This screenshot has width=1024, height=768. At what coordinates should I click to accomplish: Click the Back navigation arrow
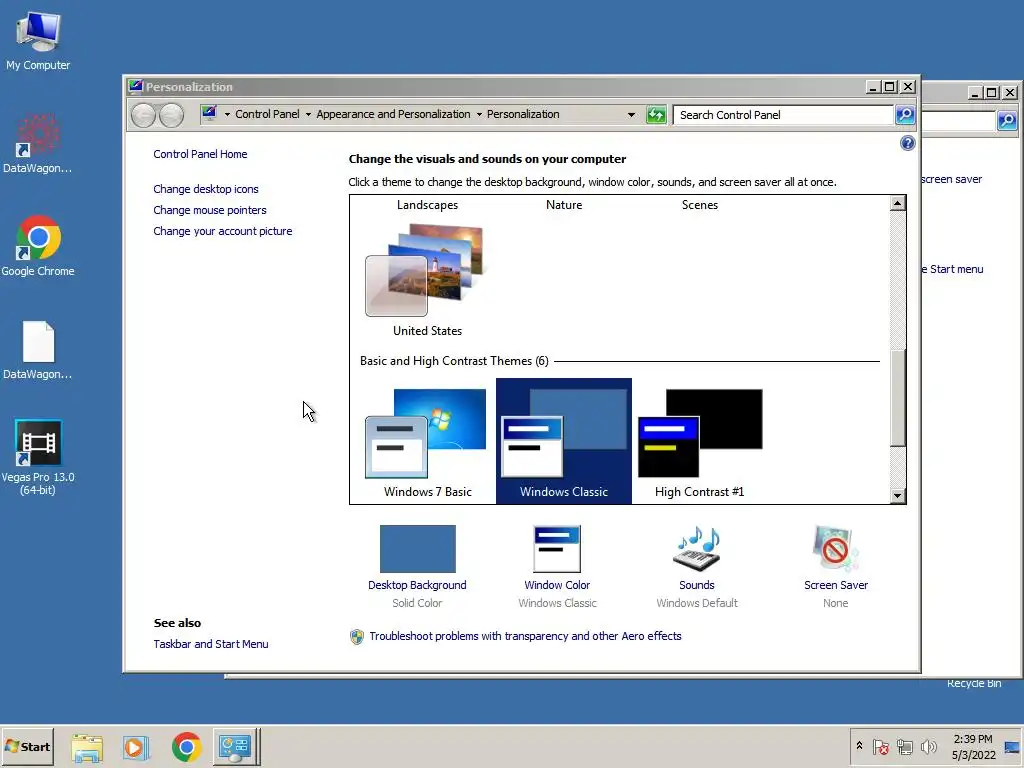(143, 115)
